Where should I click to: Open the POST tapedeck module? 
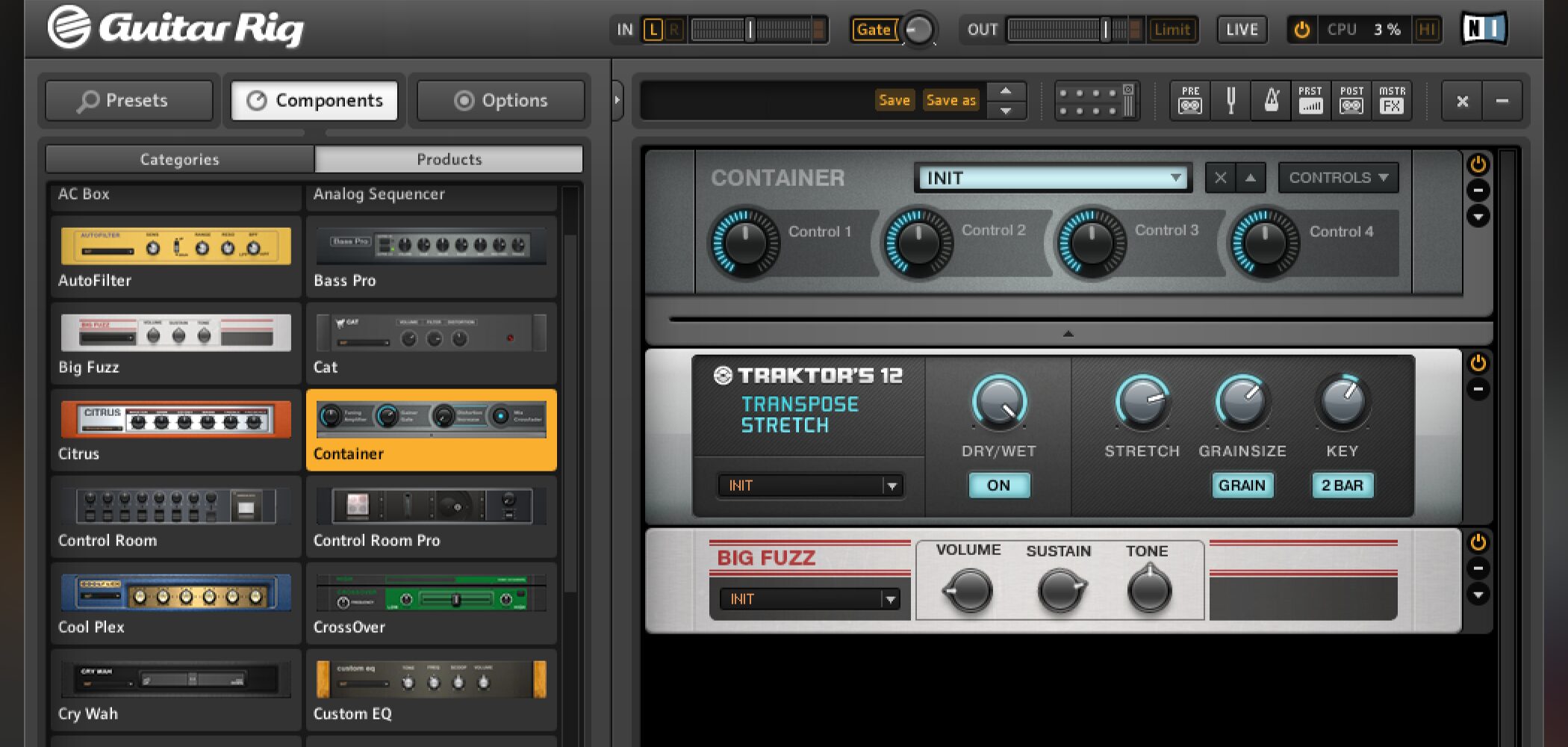(1351, 101)
